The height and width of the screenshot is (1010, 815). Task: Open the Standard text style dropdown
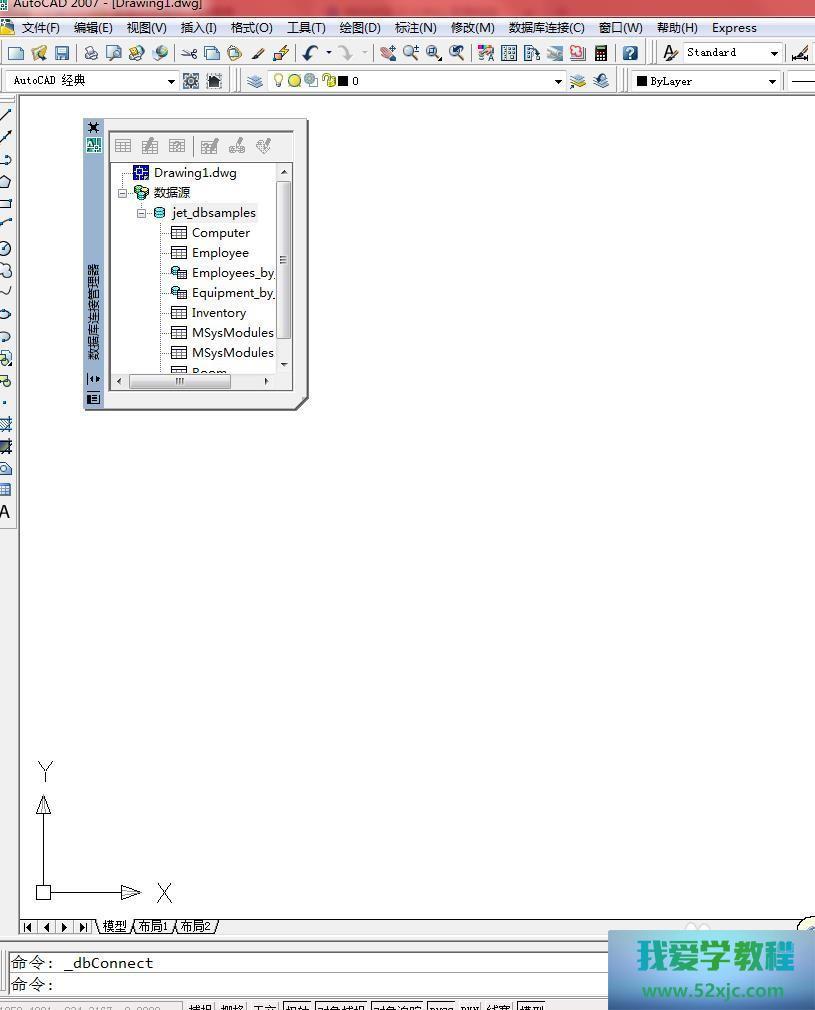[x=774, y=53]
